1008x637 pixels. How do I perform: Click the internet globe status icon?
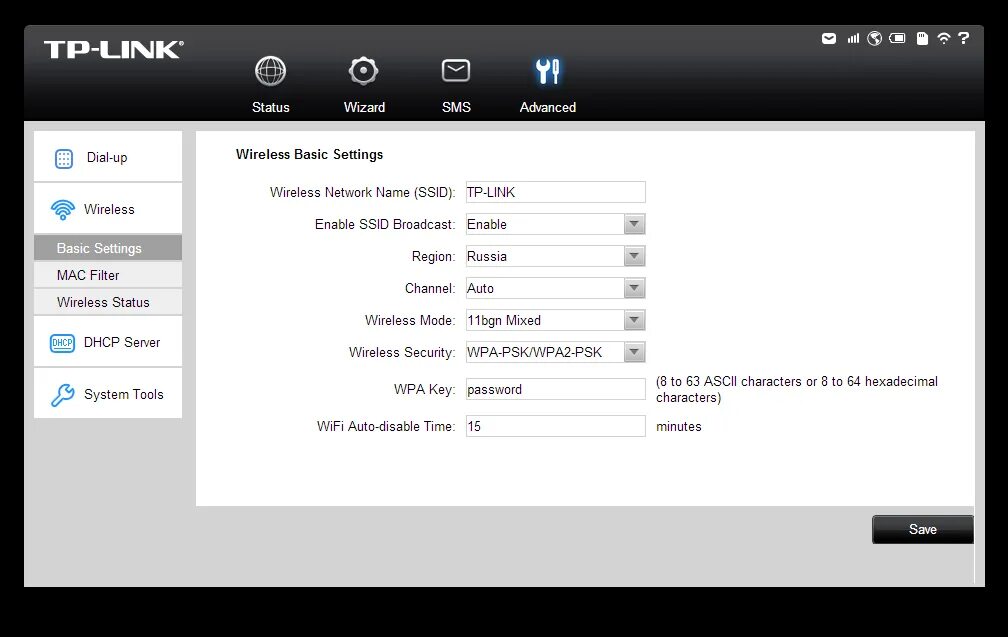pyautogui.click(x=874, y=39)
